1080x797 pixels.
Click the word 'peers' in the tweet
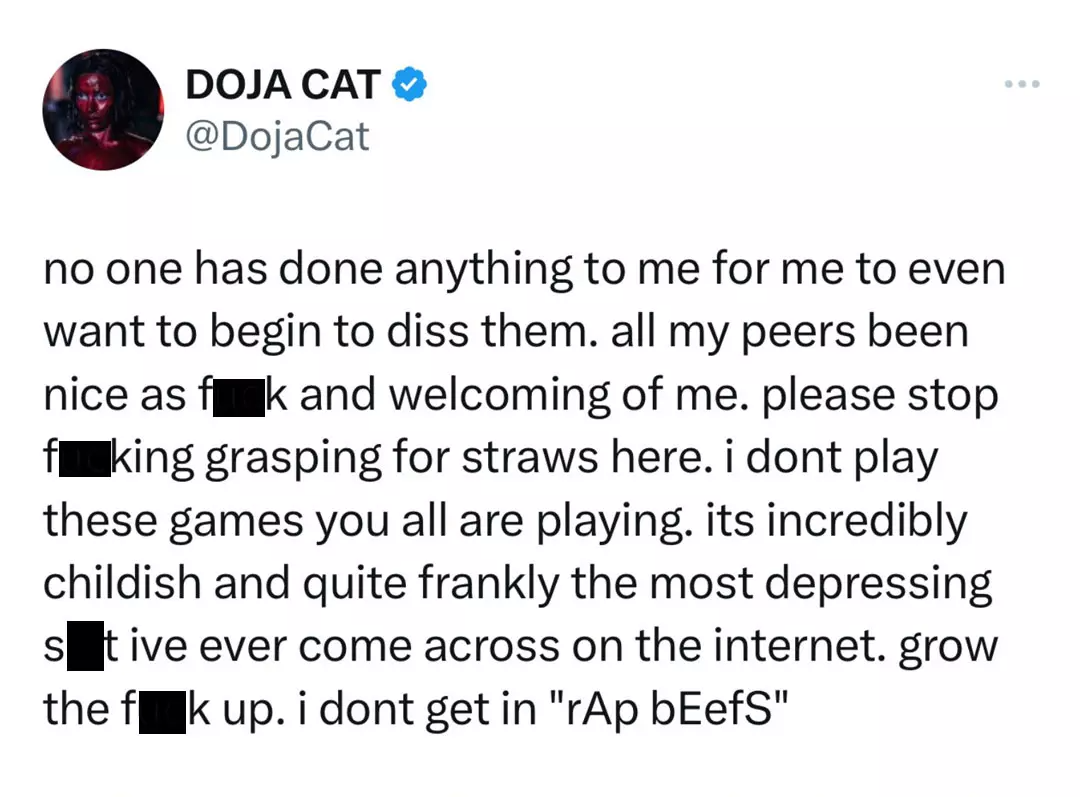[798, 333]
